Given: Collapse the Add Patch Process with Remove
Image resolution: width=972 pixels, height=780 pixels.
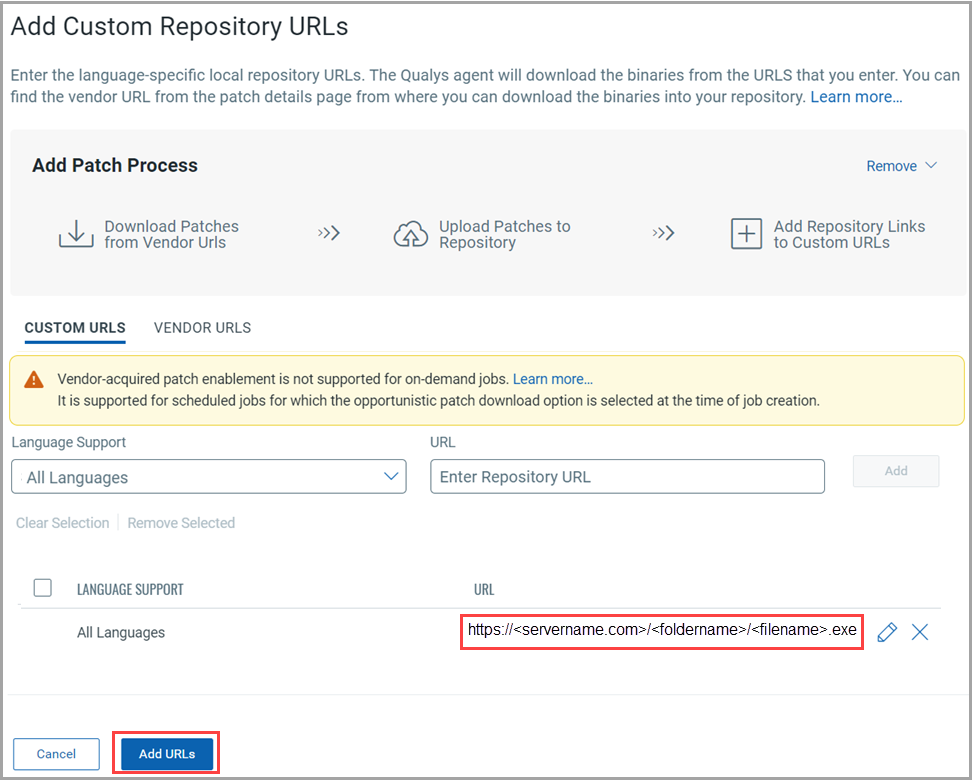Looking at the screenshot, I should (901, 166).
